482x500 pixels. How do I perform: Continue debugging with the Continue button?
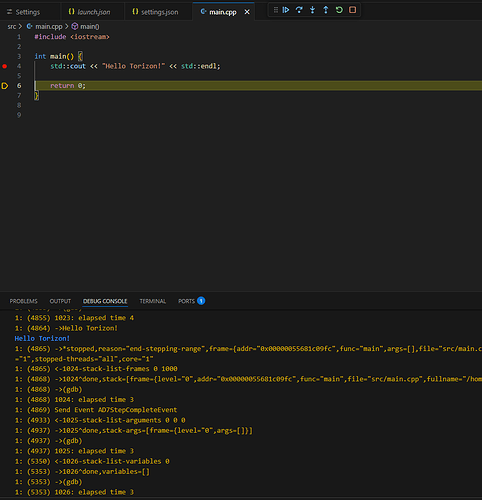[286, 10]
